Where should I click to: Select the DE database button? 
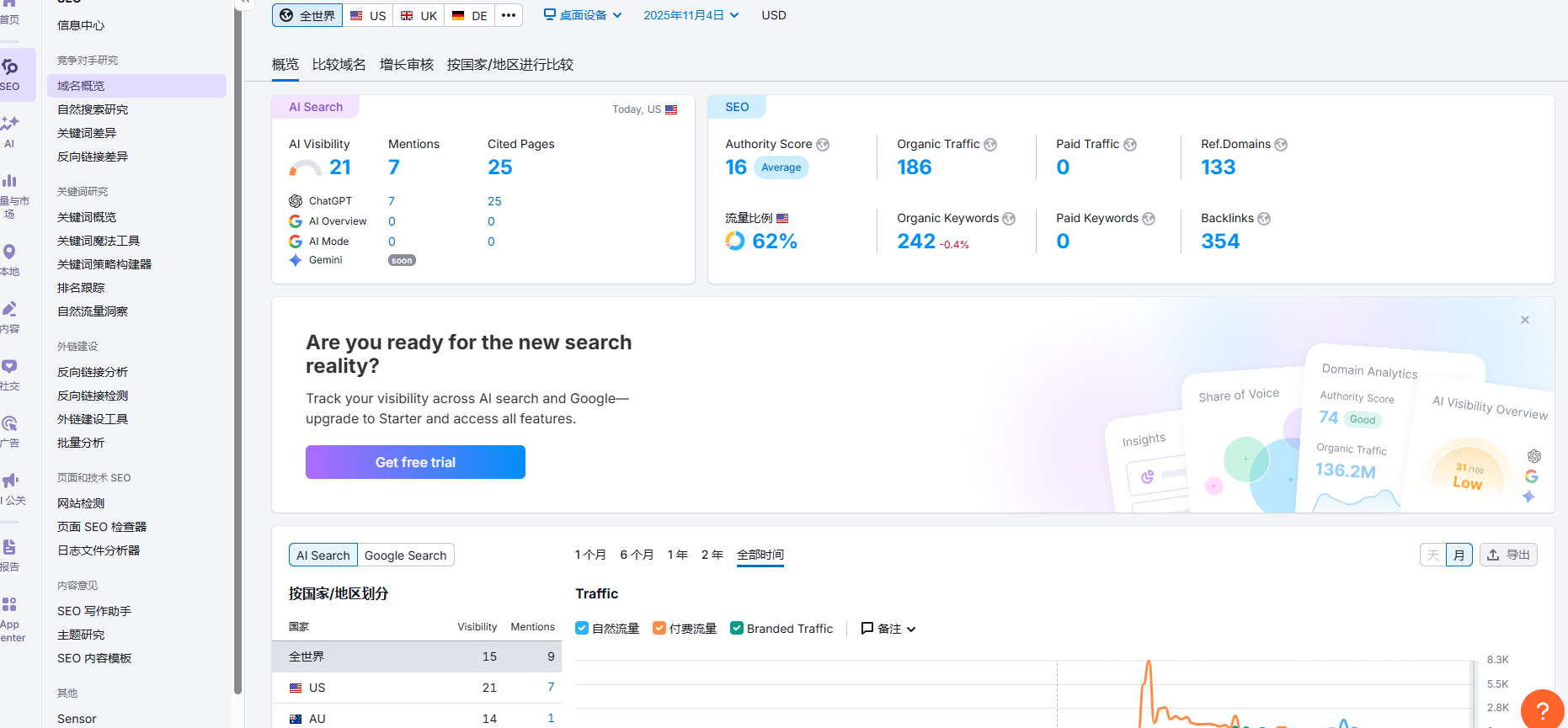[x=470, y=15]
